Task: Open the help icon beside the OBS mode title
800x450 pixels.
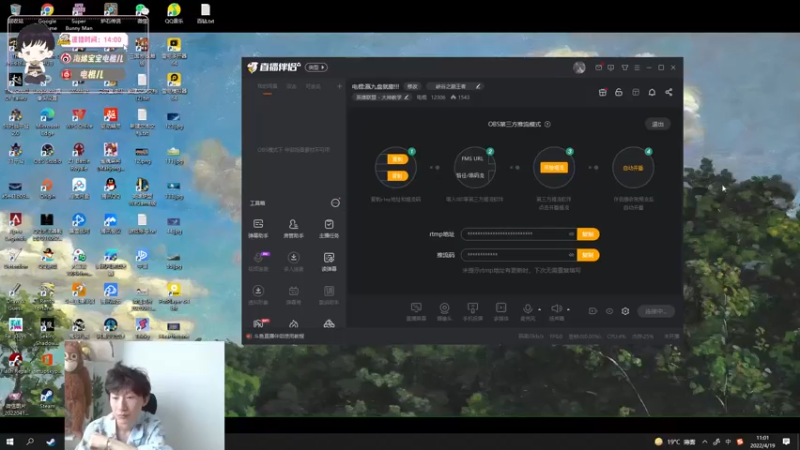Action: 547,124
